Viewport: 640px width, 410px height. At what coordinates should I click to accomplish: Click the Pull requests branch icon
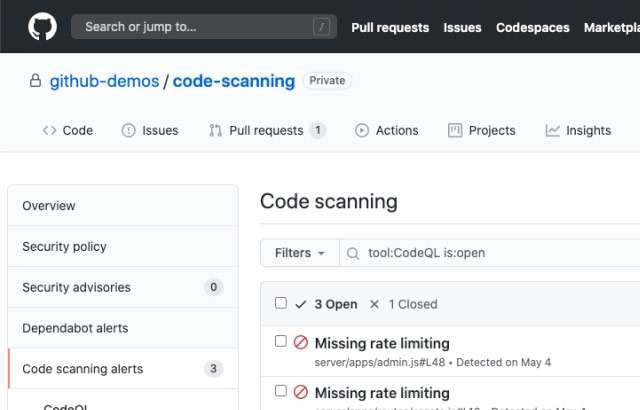tap(215, 130)
